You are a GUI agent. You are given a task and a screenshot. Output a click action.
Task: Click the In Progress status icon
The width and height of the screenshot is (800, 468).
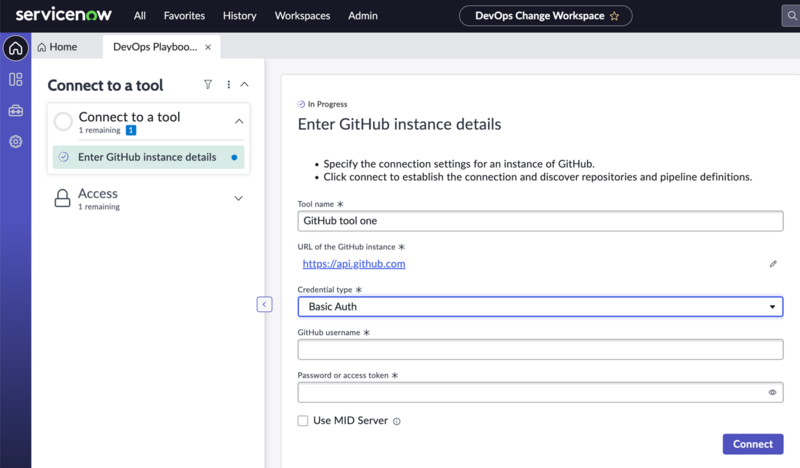[x=301, y=104]
